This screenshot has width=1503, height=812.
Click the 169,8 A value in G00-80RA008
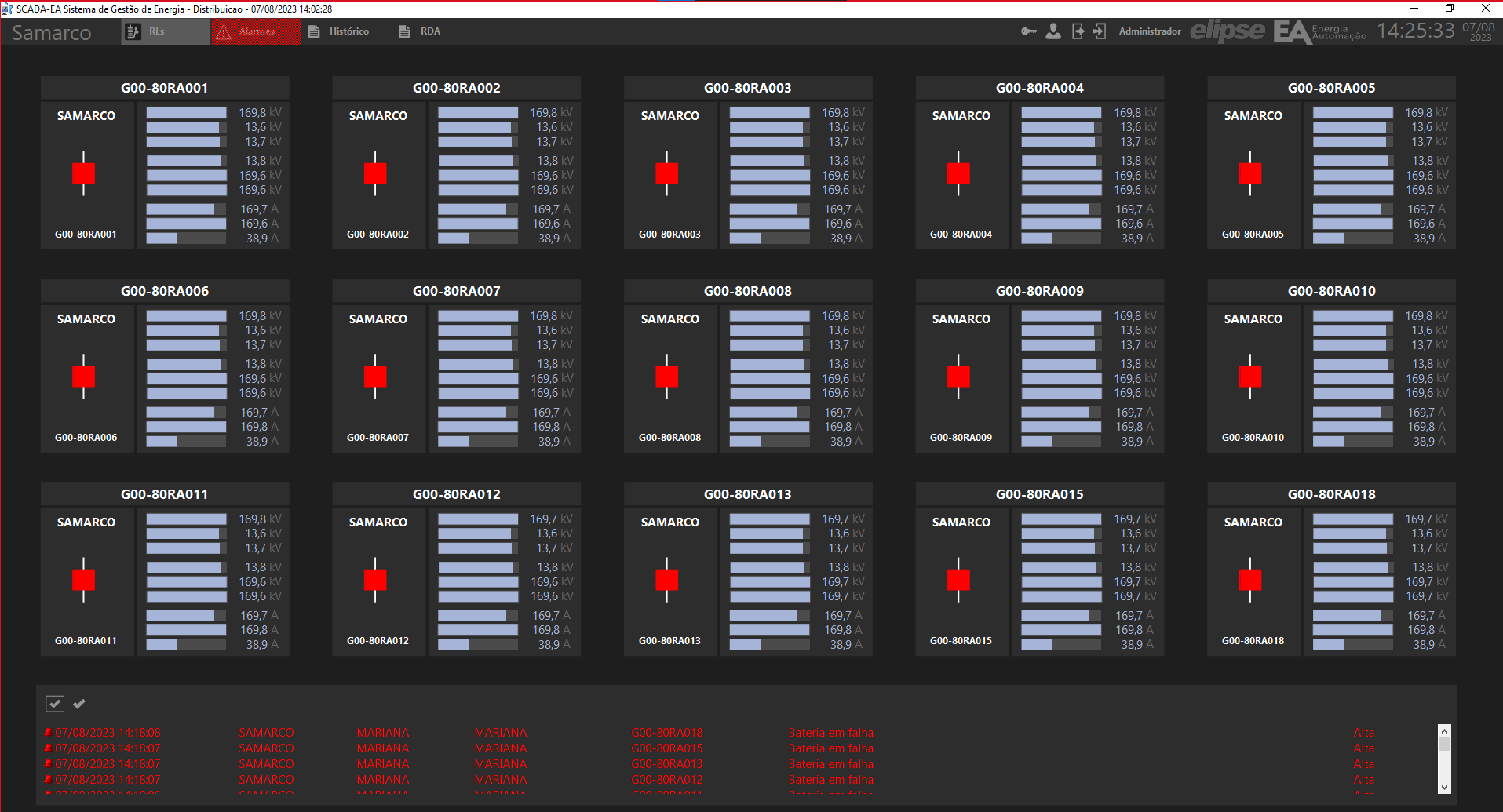[x=843, y=427]
